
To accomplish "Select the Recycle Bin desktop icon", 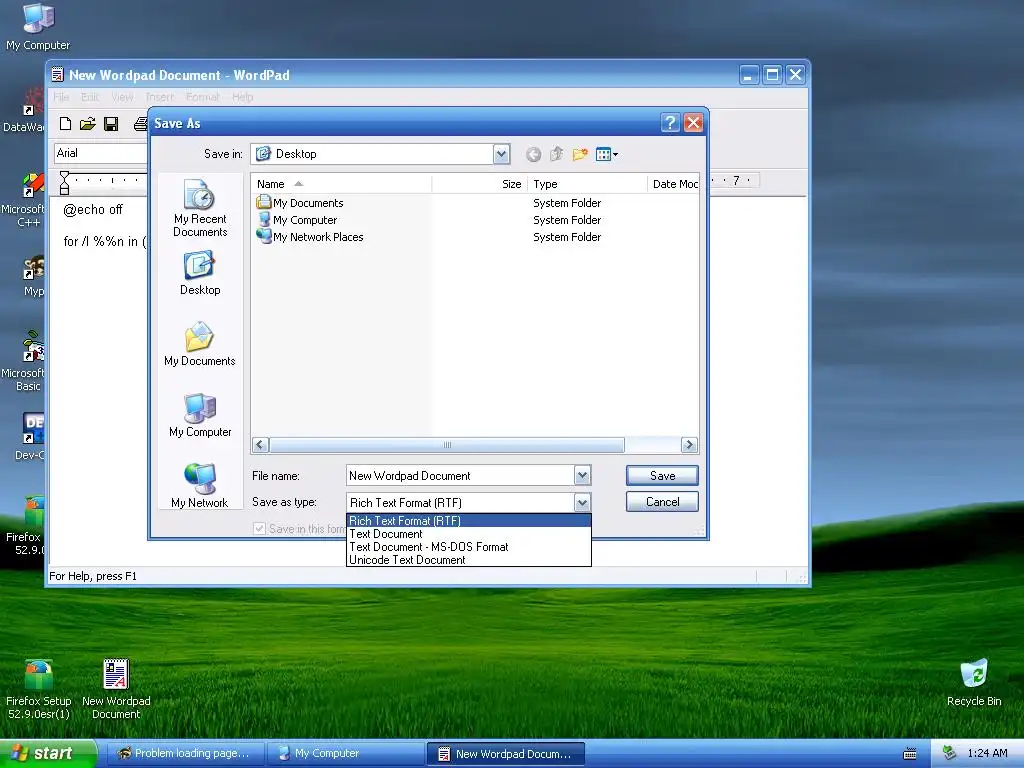I will click(x=974, y=682).
